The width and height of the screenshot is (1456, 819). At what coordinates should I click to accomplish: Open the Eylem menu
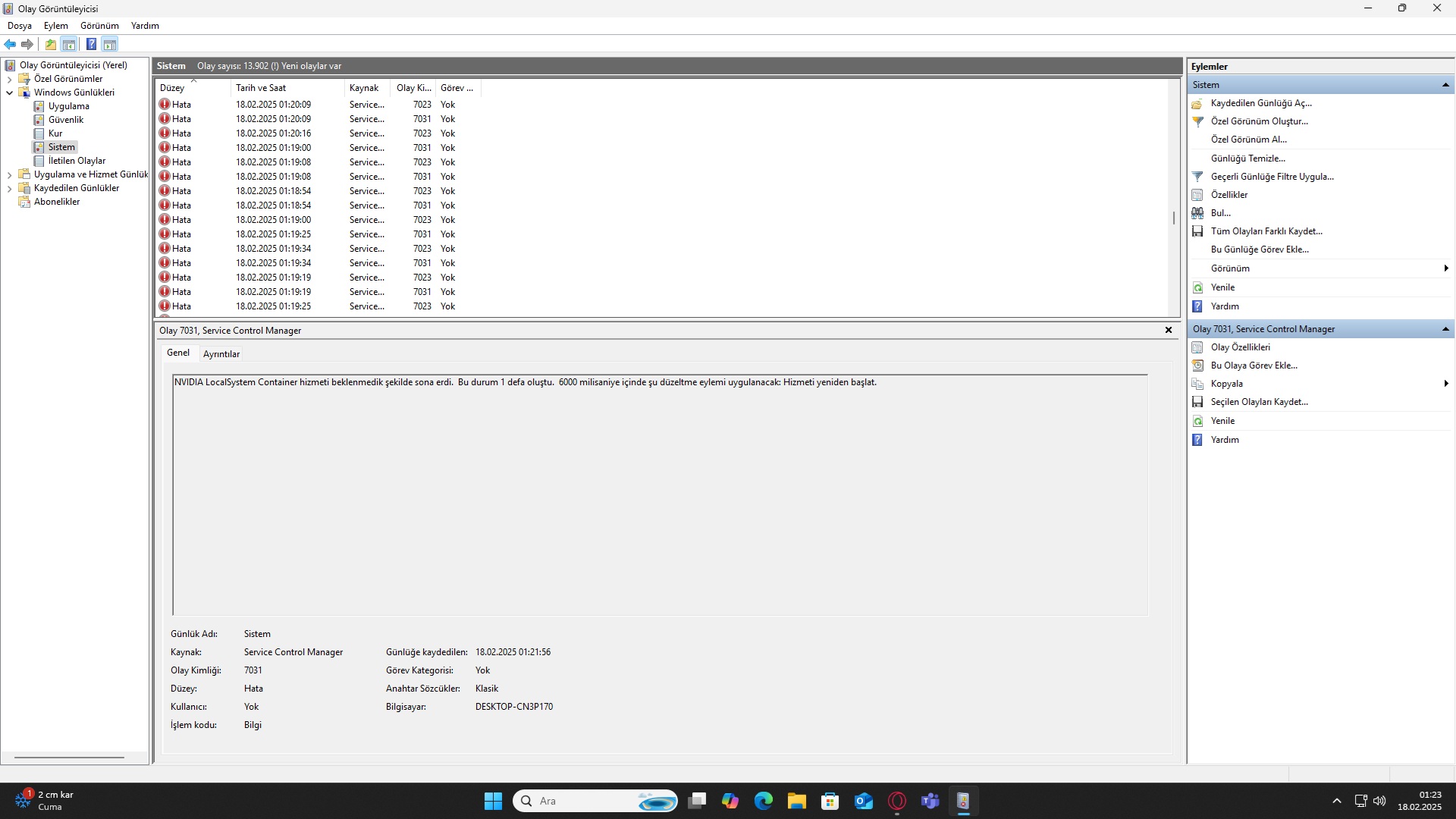tap(55, 26)
